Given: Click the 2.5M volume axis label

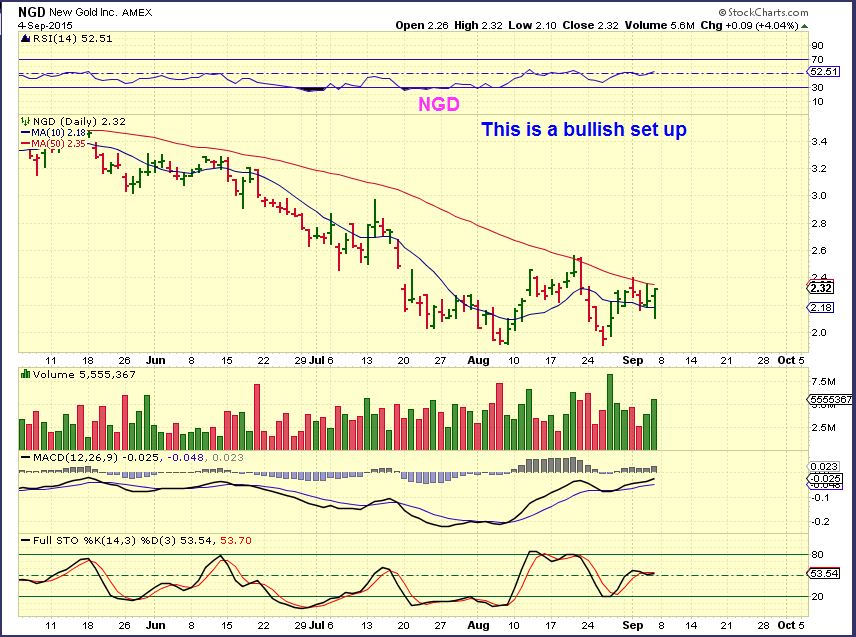Looking at the screenshot, I should (x=823, y=427).
